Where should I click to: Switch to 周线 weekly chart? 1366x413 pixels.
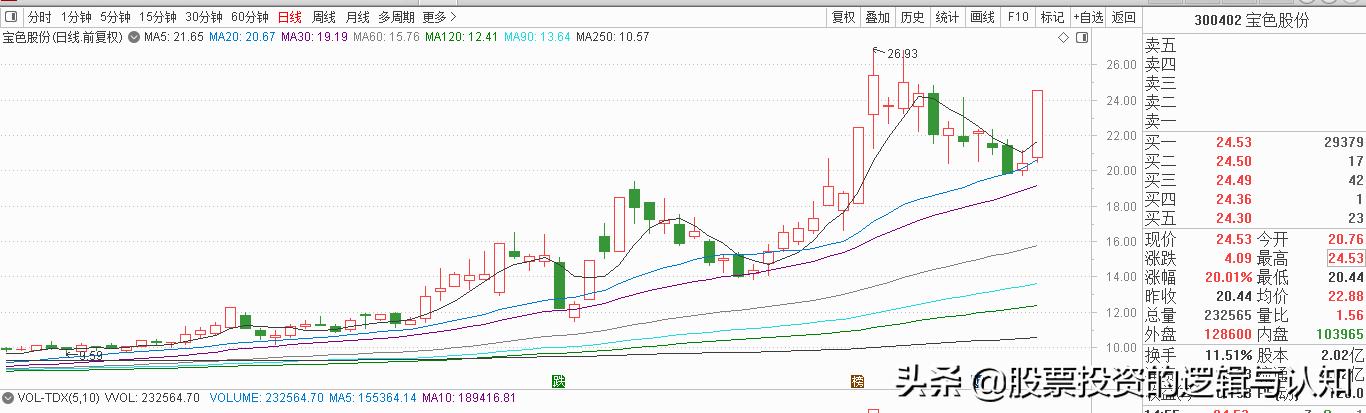click(324, 17)
